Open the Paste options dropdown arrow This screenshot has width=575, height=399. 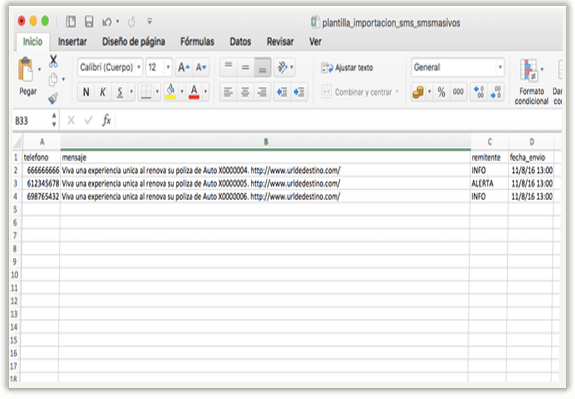(39, 69)
